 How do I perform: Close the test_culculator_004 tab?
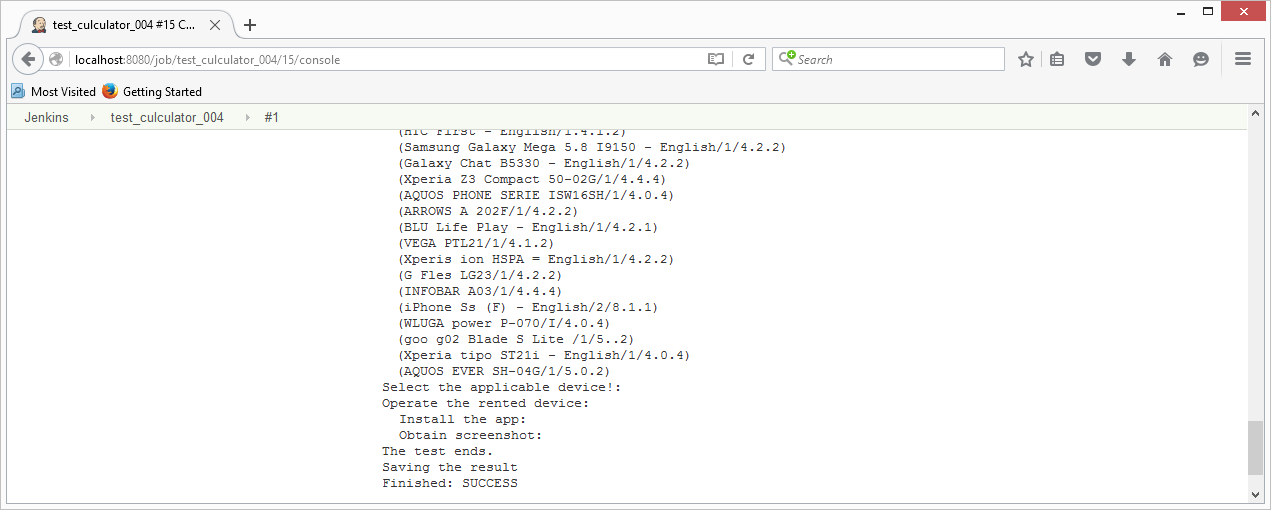click(216, 25)
